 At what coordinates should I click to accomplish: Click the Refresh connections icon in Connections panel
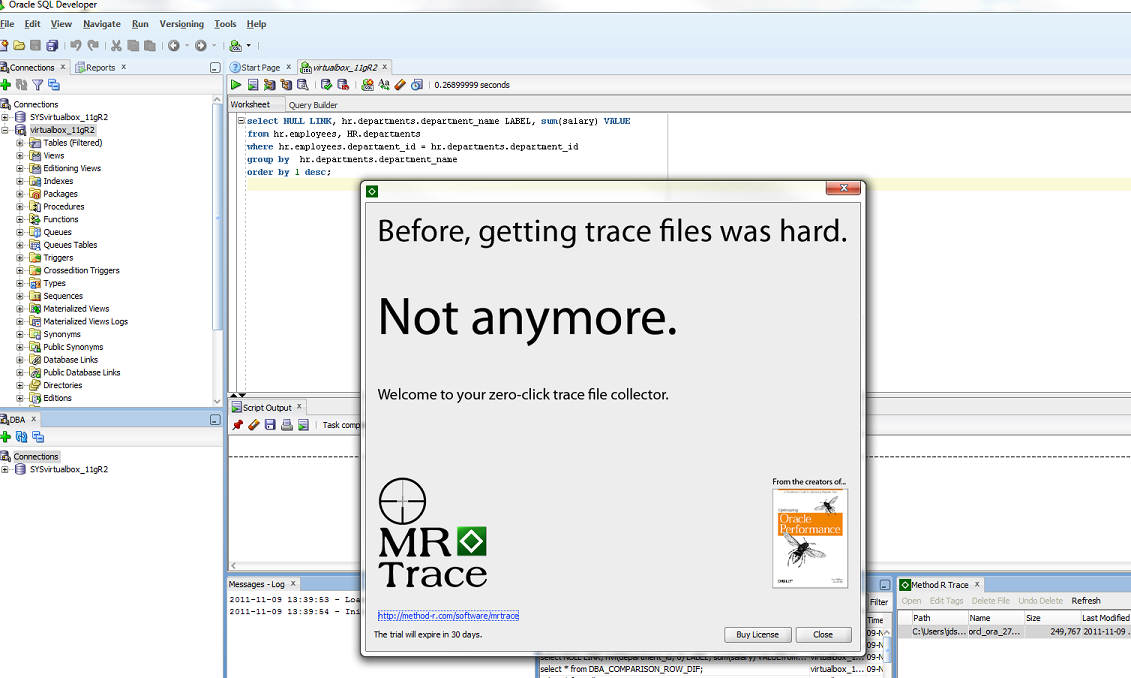22,84
